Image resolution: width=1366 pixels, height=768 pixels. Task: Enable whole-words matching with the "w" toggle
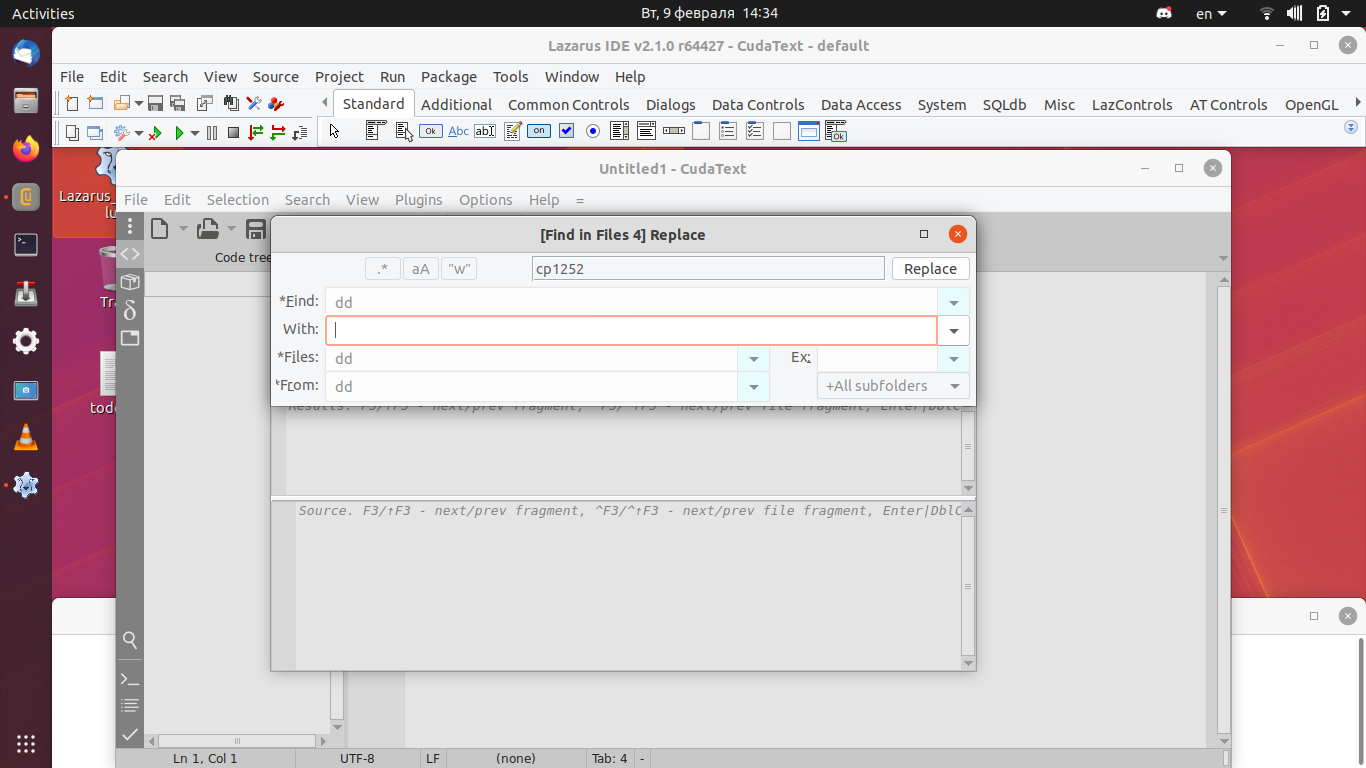458,268
